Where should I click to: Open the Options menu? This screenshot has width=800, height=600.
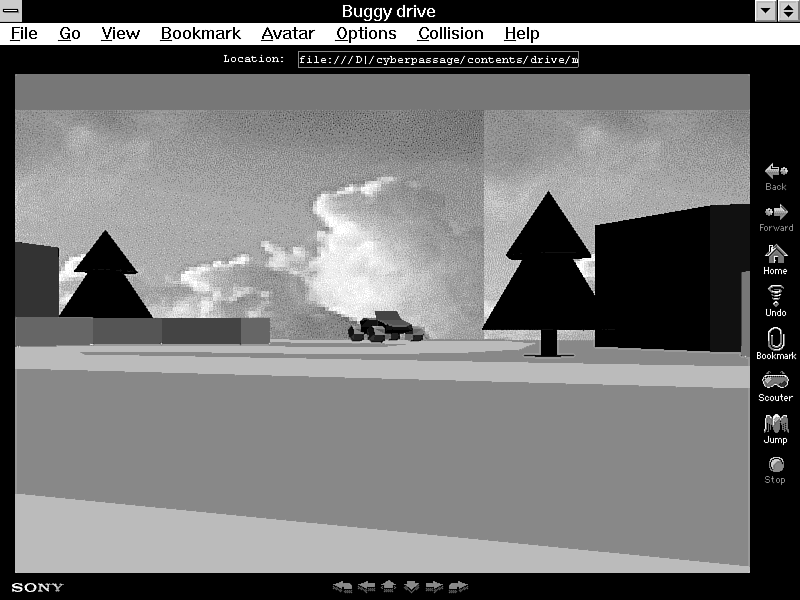coord(366,34)
